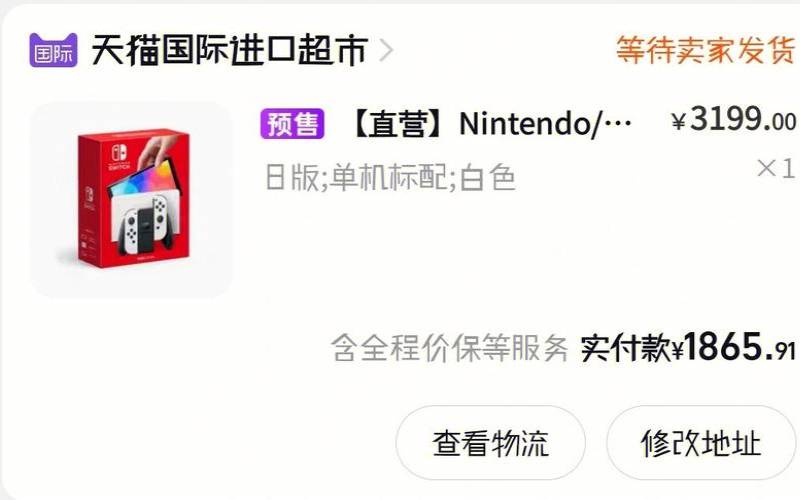The image size is (800, 500).
Task: Click the 等待卖家发货 order status text
Action: (x=706, y=50)
